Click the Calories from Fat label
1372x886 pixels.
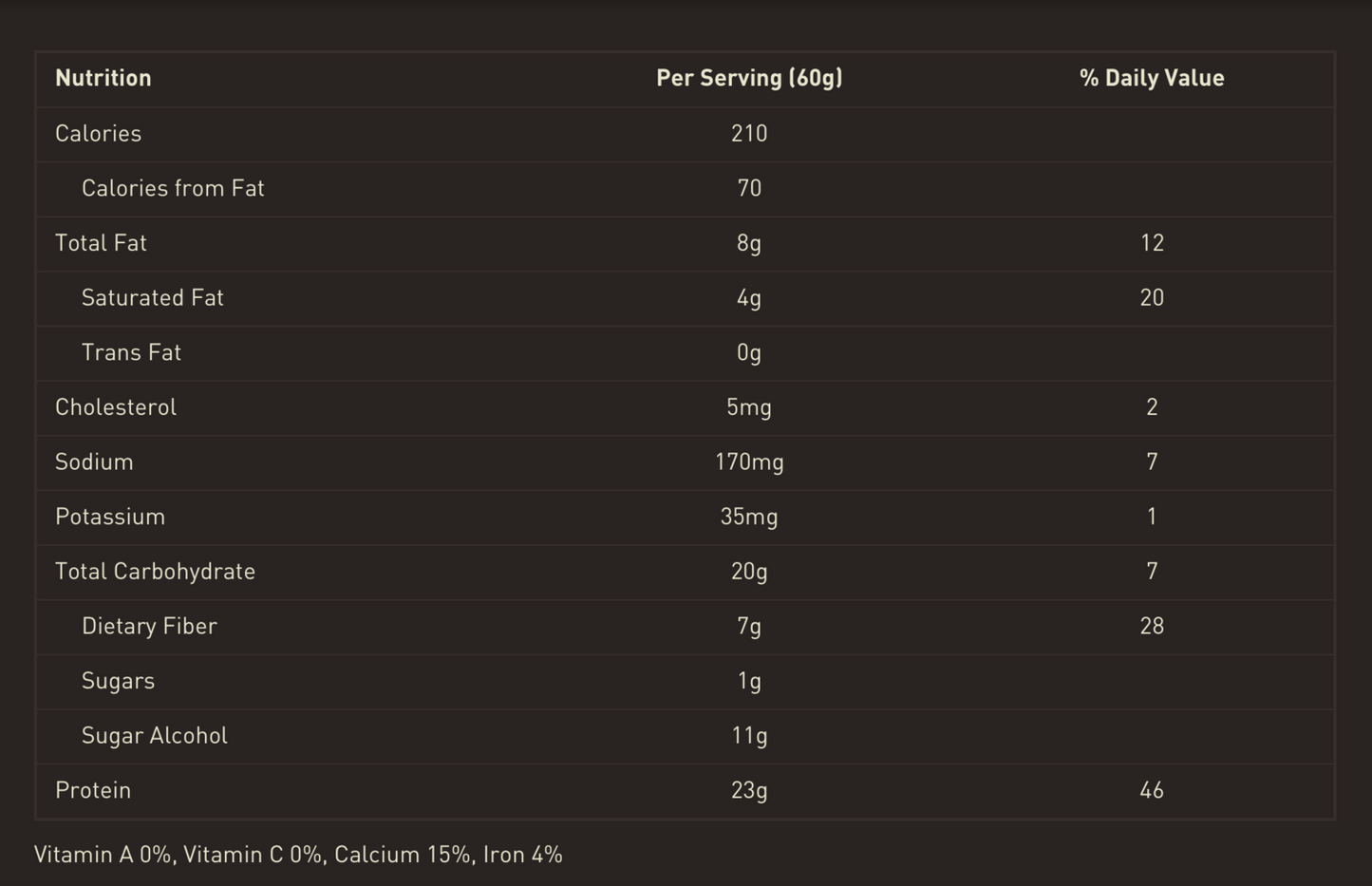(x=173, y=188)
